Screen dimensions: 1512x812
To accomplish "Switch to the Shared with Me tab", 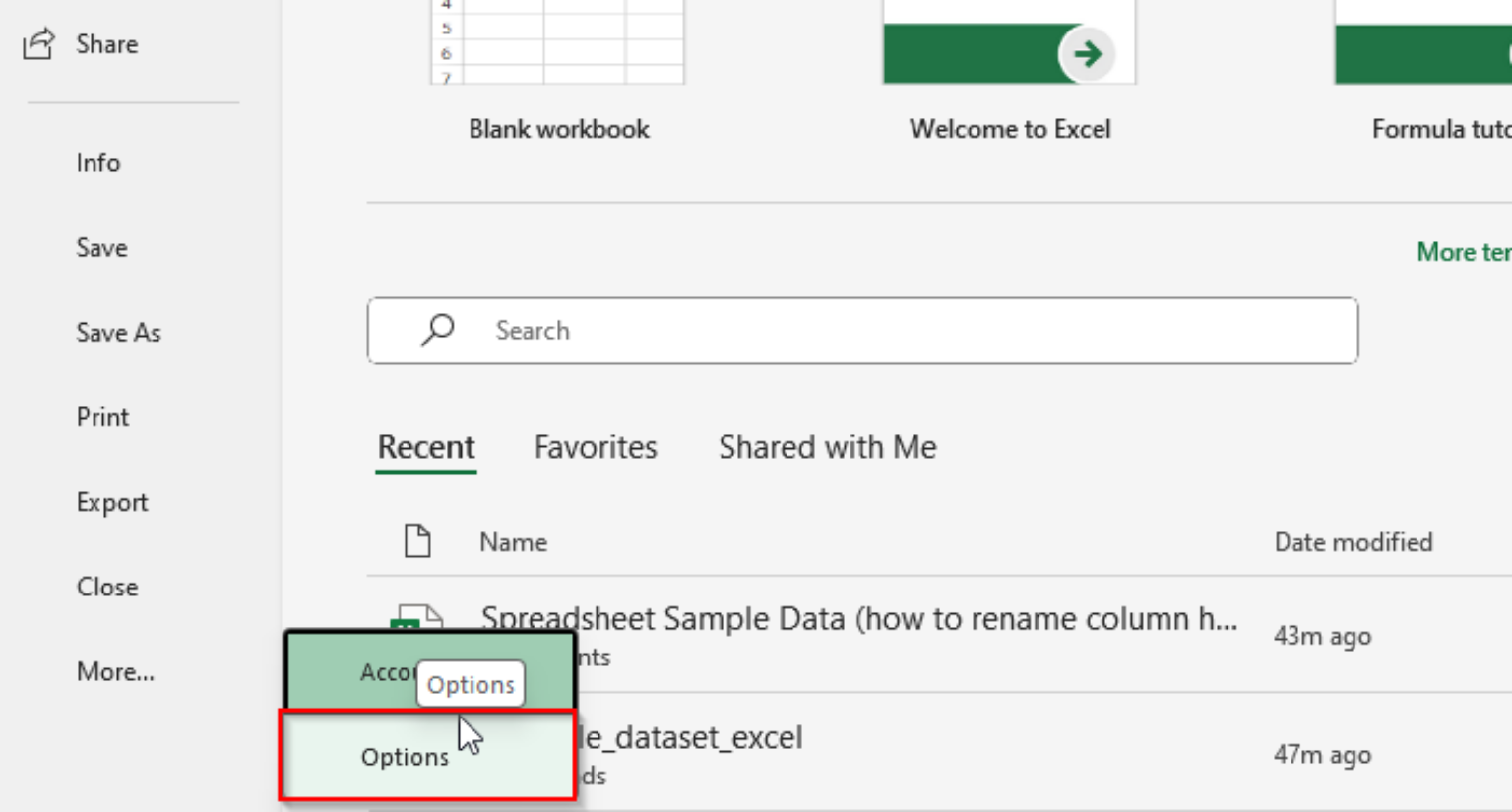I will pos(827,447).
